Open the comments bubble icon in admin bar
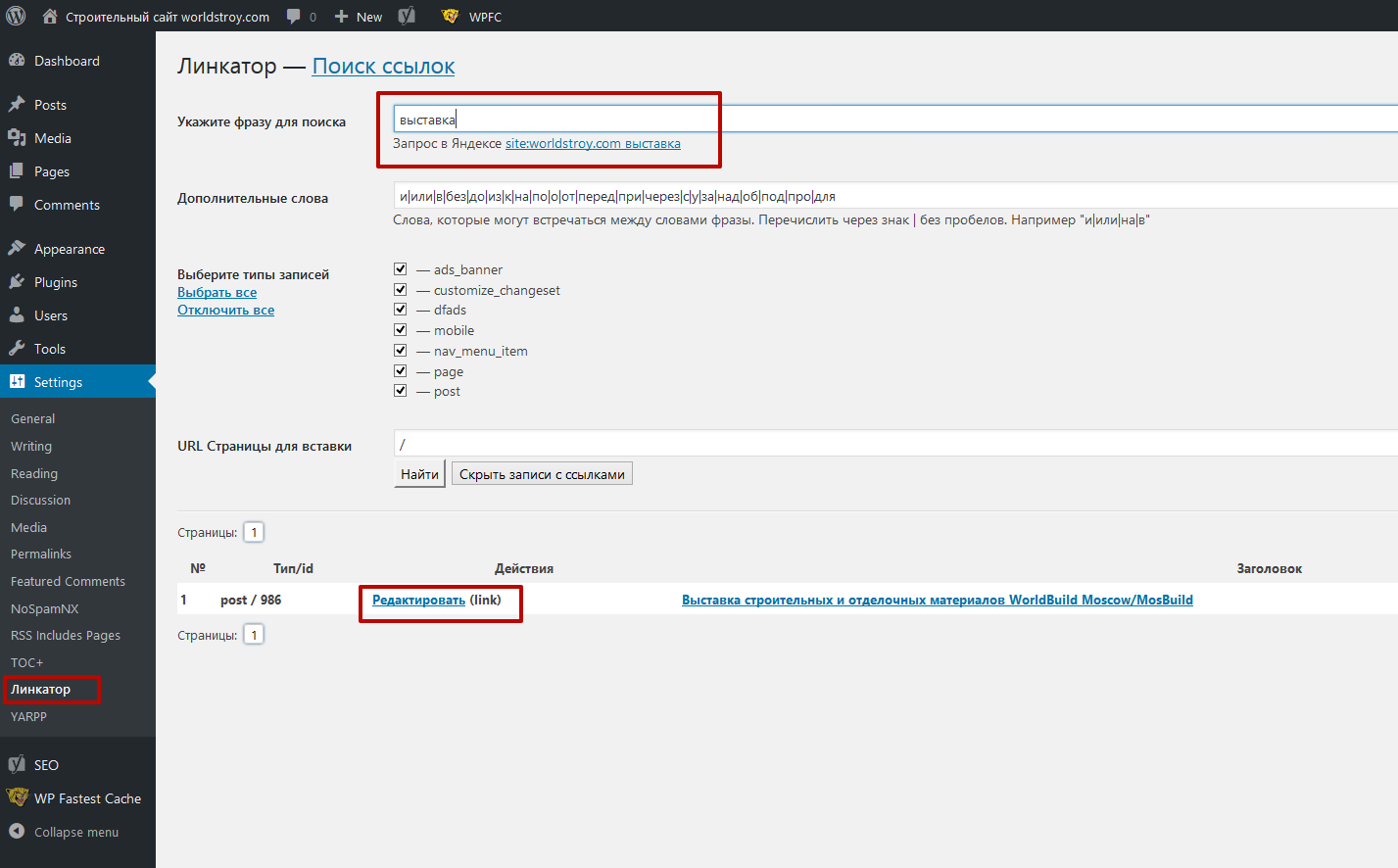 click(x=294, y=17)
